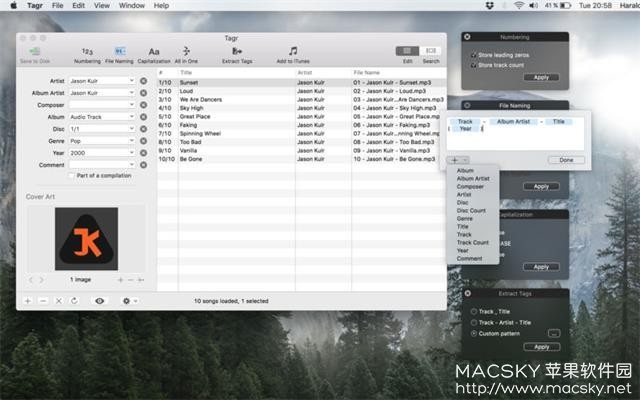
Task: Open the File menu in menu bar
Action: click(x=58, y=5)
